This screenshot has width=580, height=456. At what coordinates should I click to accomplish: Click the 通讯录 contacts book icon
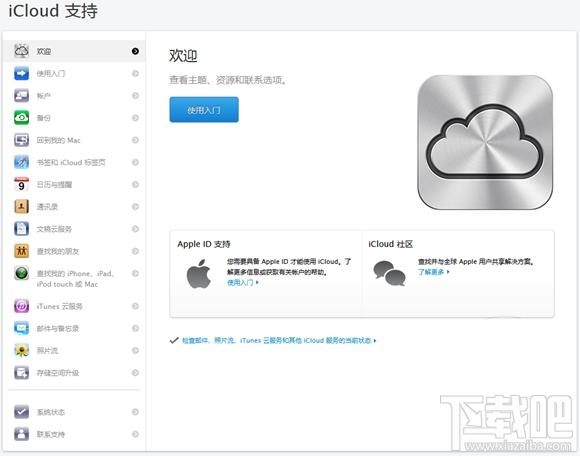21,206
